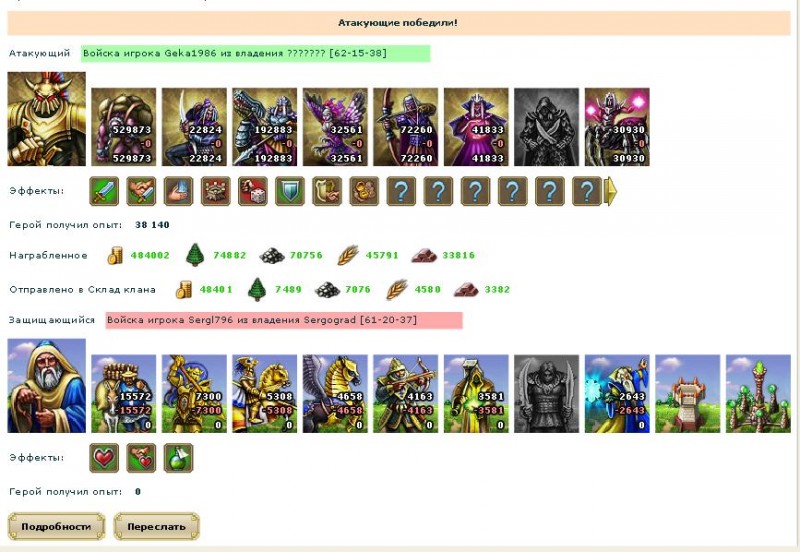
Task: Click the handshake with sword effect icon
Action: tap(141, 191)
